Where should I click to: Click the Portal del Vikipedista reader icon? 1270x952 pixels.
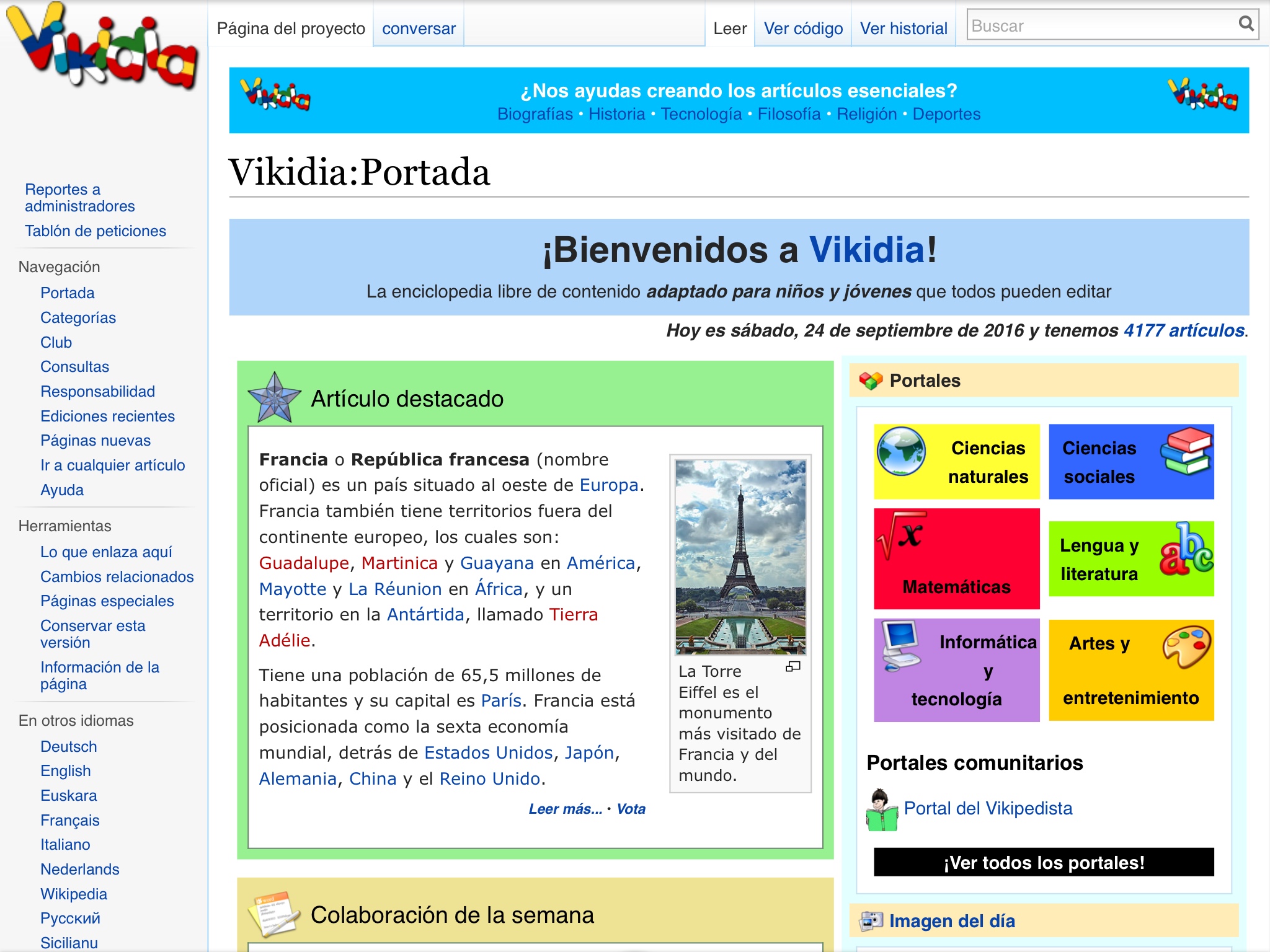881,809
